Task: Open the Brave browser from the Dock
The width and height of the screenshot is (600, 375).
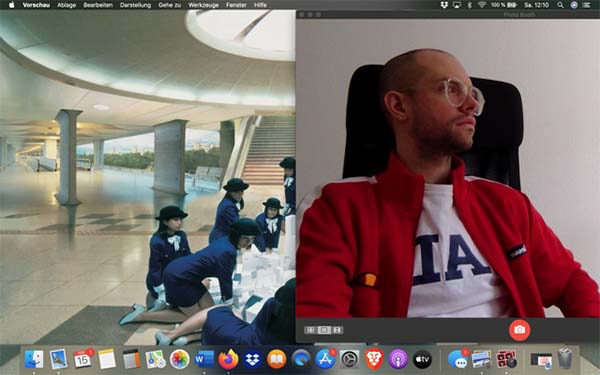Action: point(373,359)
